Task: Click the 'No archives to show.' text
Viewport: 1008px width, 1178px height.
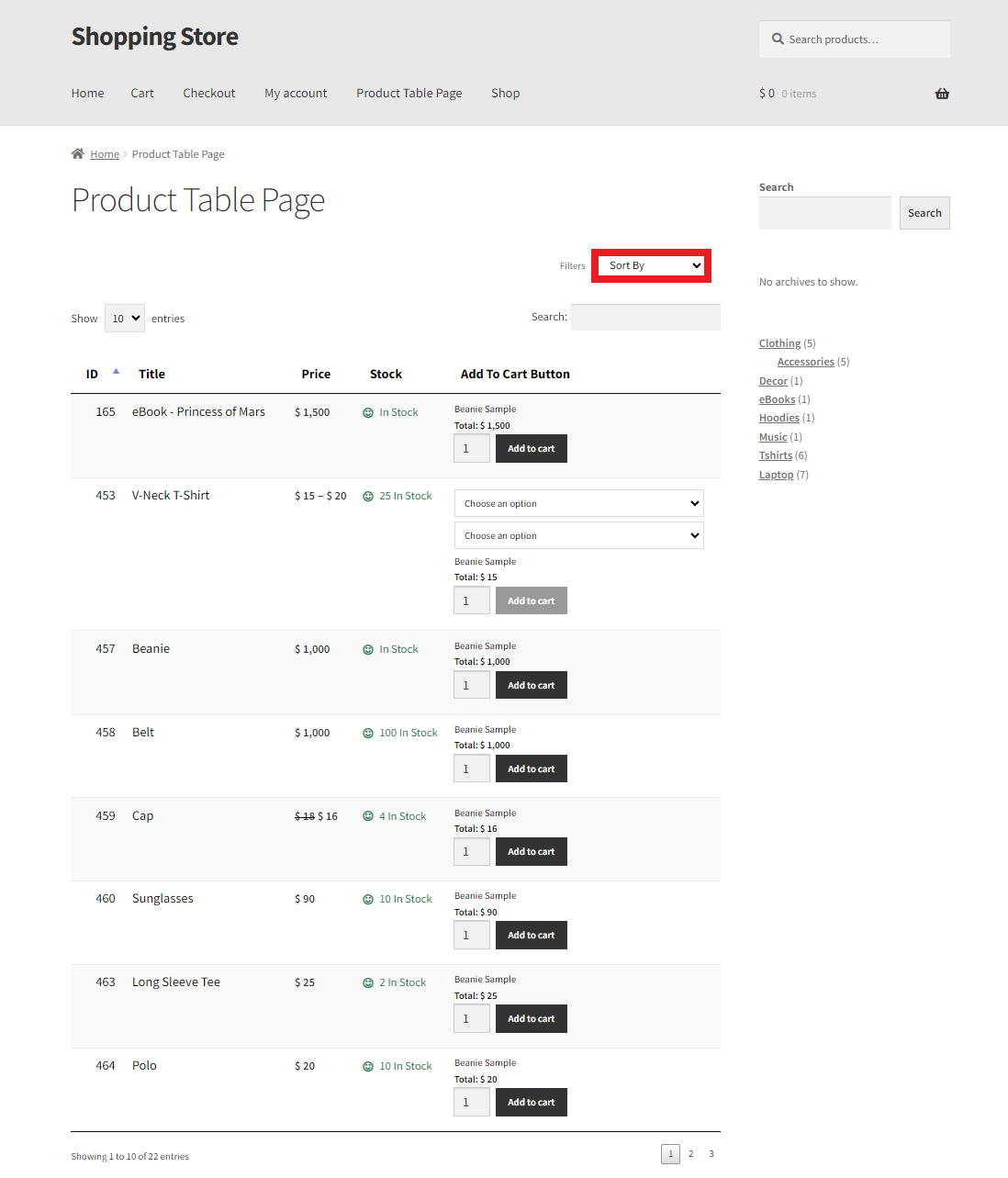Action: 808,282
